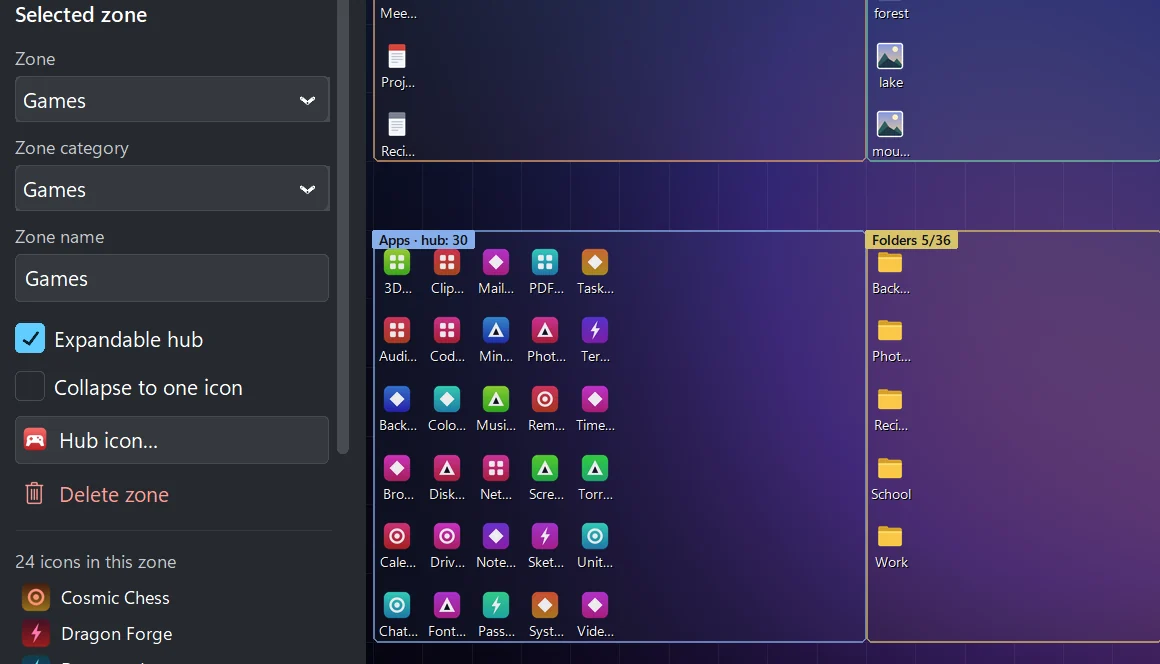This screenshot has height=664, width=1160.
Task: Click the Apps · hub: 30 zone label
Action: pyautogui.click(x=423, y=240)
